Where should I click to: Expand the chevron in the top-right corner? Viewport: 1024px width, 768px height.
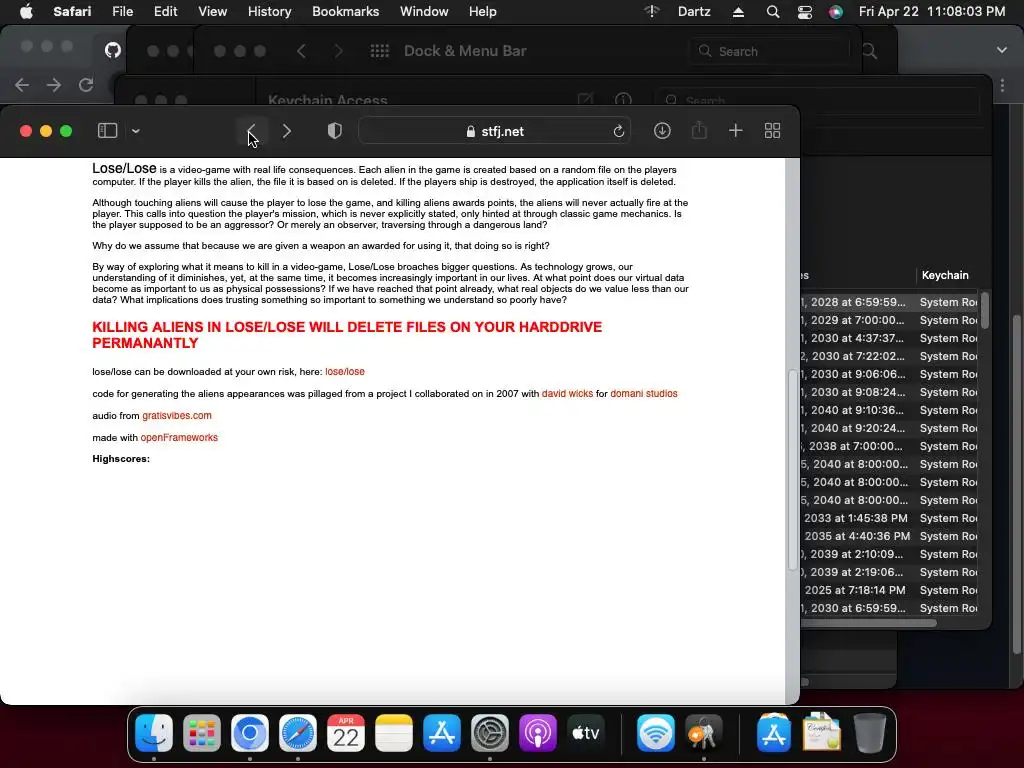click(1002, 50)
